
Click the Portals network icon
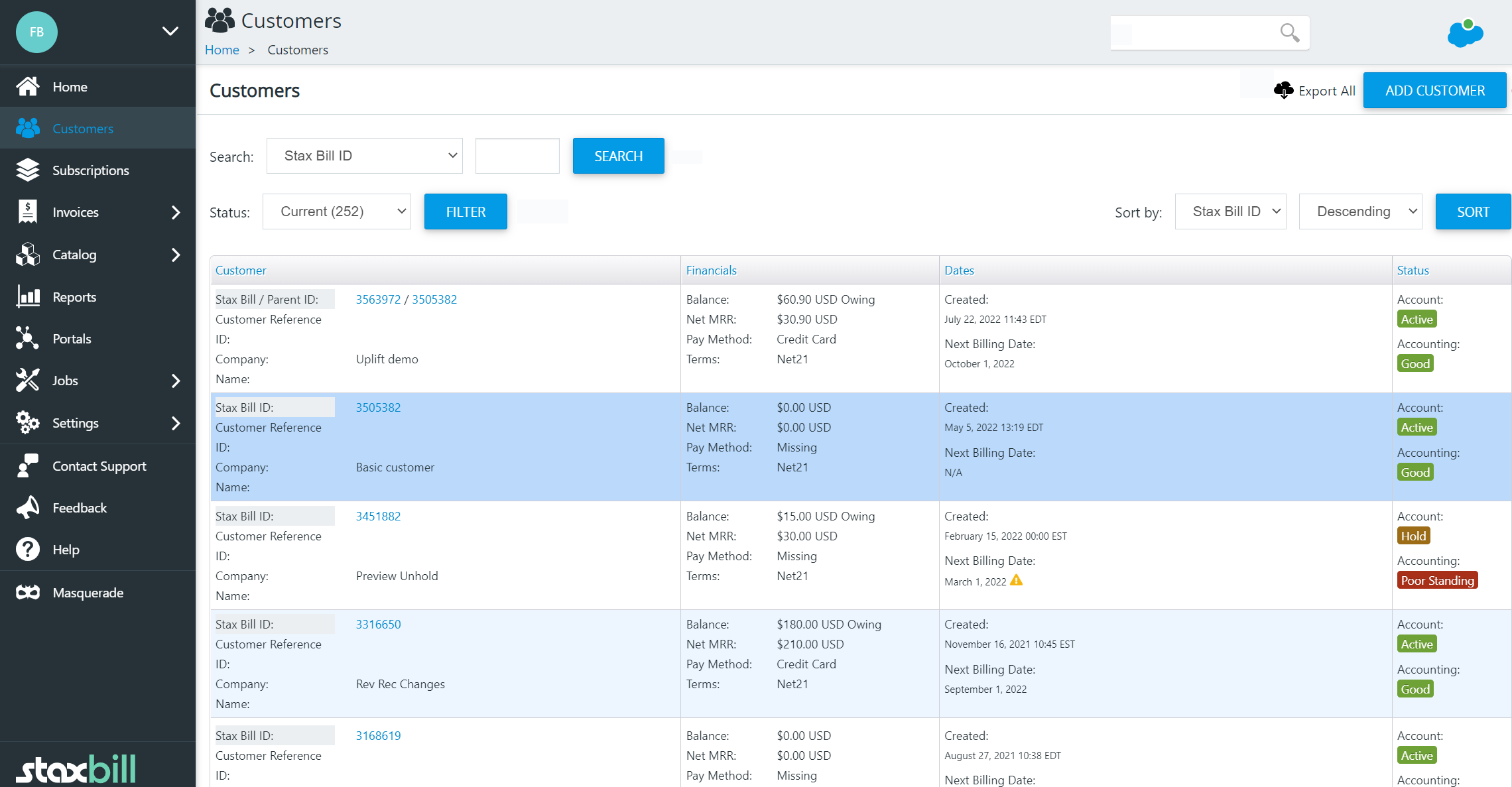(28, 338)
